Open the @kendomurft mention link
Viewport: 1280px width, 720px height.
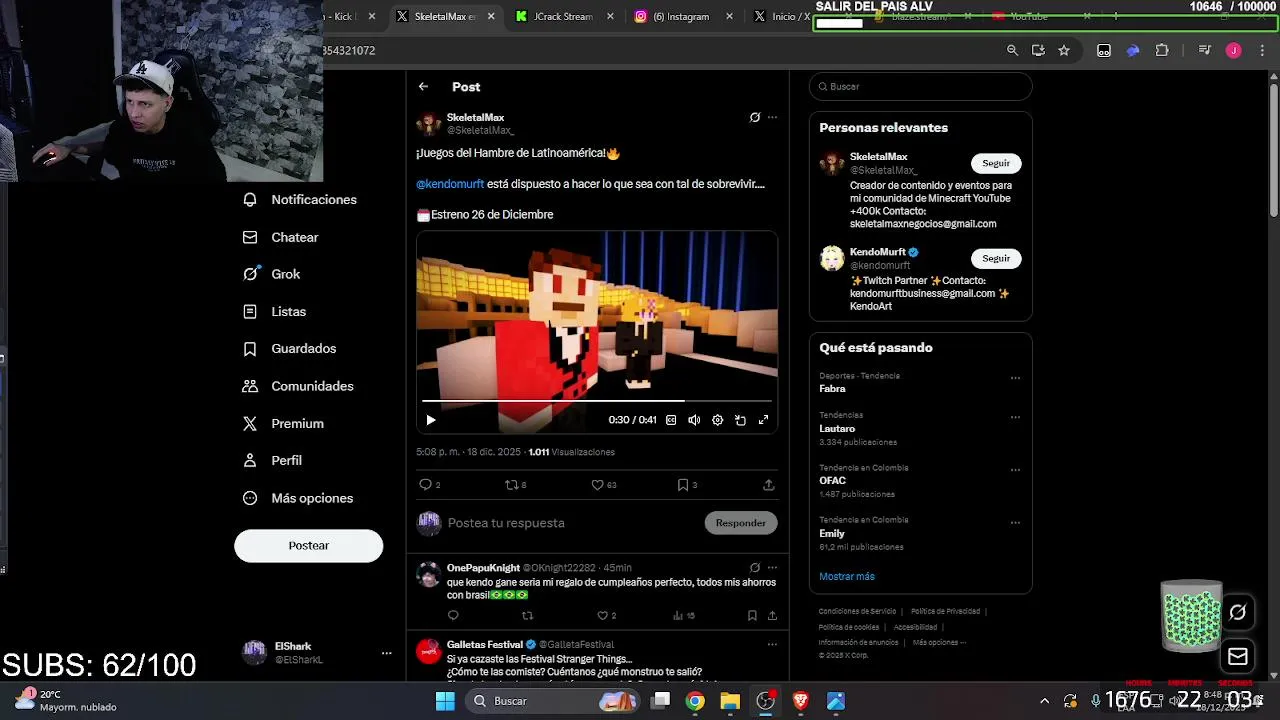450,184
